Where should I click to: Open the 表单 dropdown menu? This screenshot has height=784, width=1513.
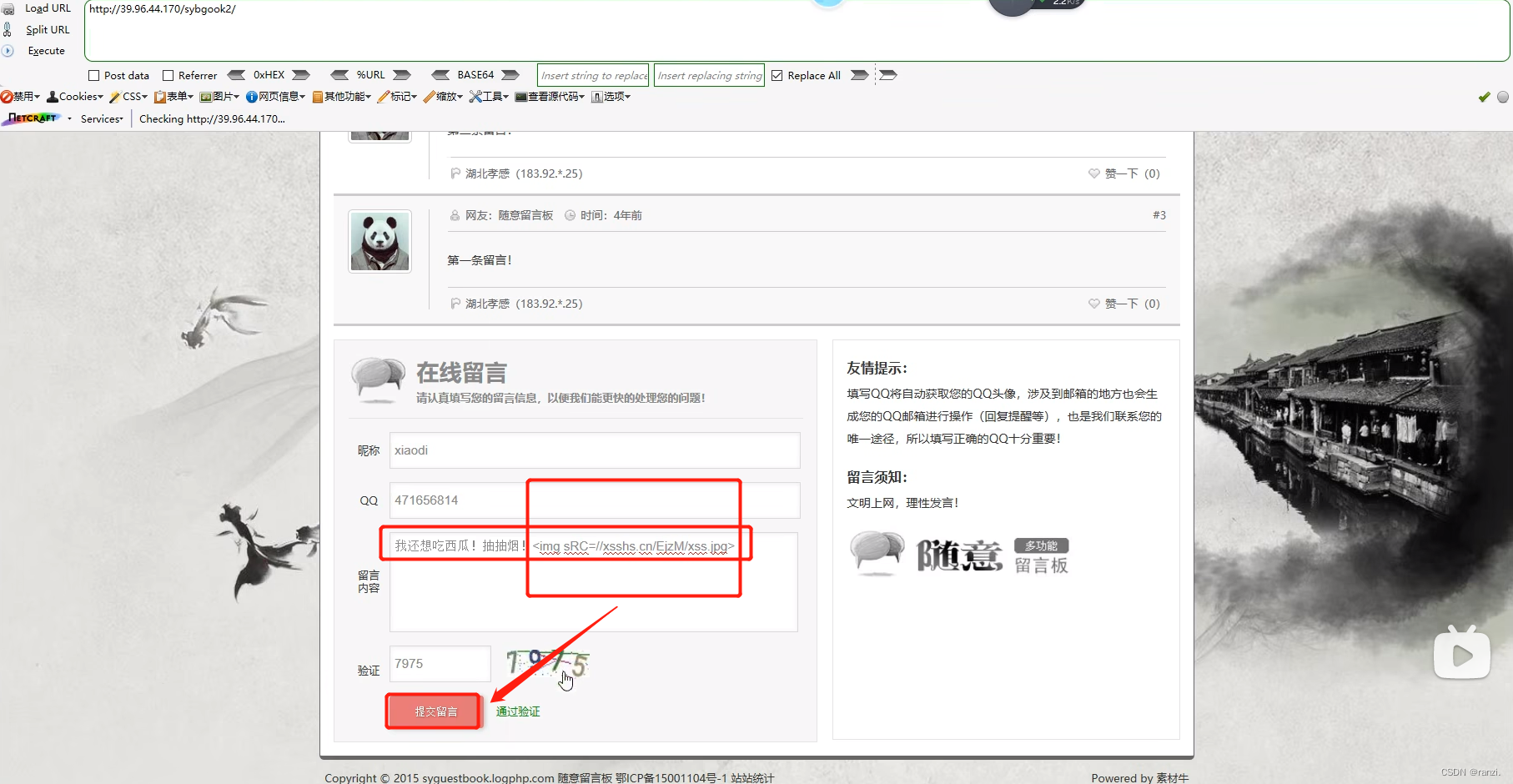click(173, 97)
